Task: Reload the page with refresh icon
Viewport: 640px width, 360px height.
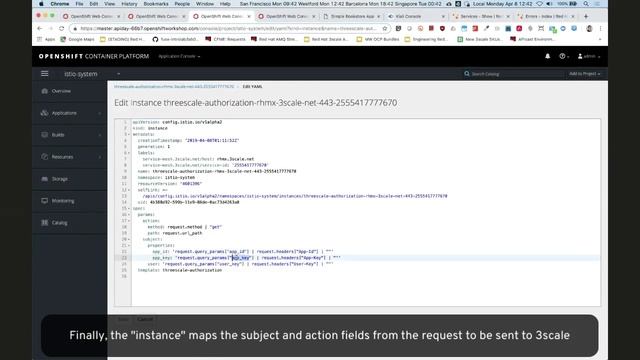Action: pos(62,28)
